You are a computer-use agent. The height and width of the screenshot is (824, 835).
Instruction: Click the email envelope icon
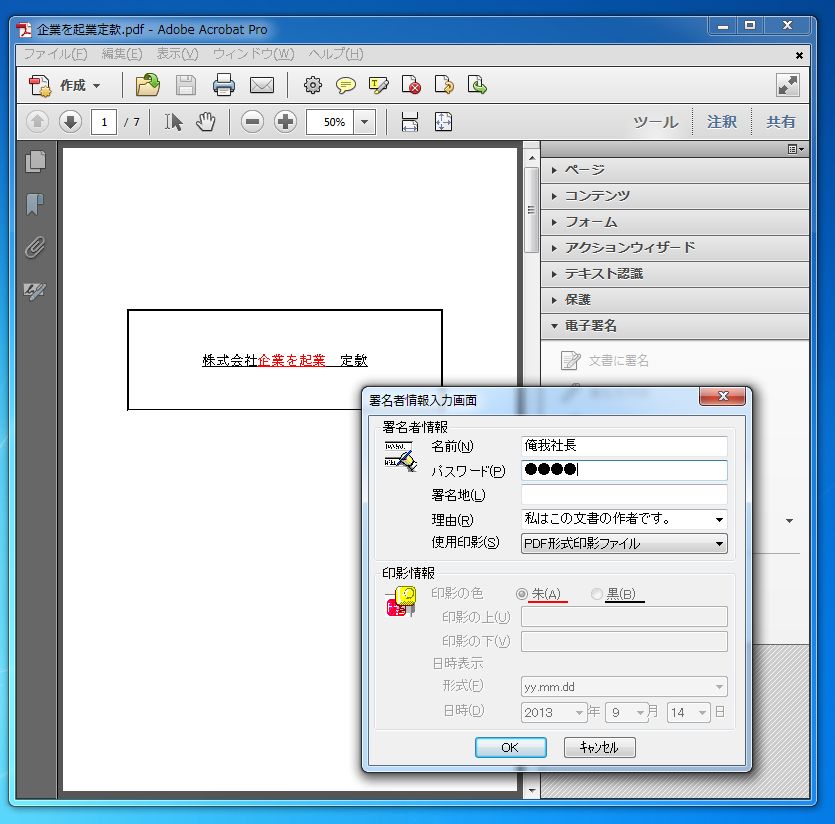point(262,85)
